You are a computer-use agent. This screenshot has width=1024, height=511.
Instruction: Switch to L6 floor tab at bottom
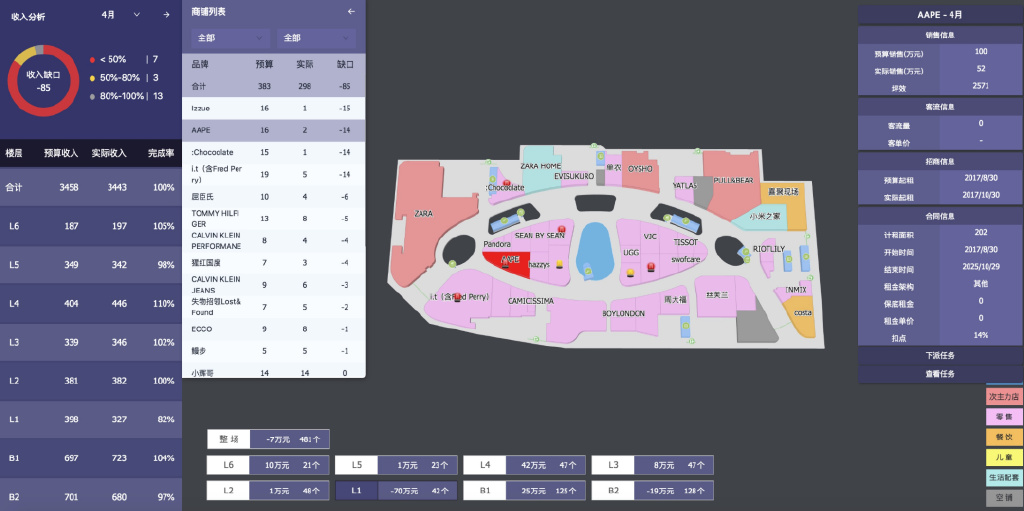coord(268,465)
